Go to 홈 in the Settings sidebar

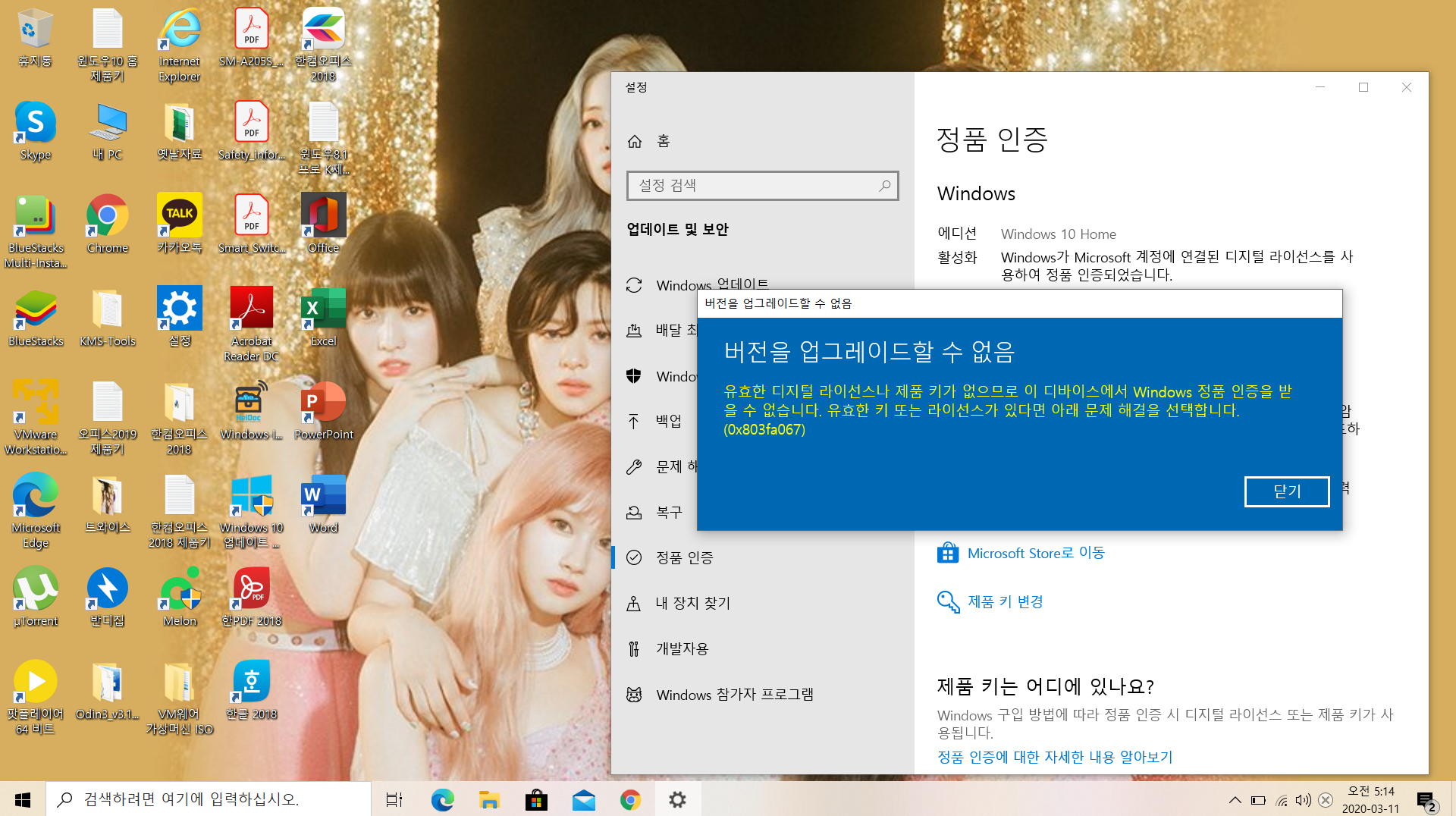click(762, 141)
